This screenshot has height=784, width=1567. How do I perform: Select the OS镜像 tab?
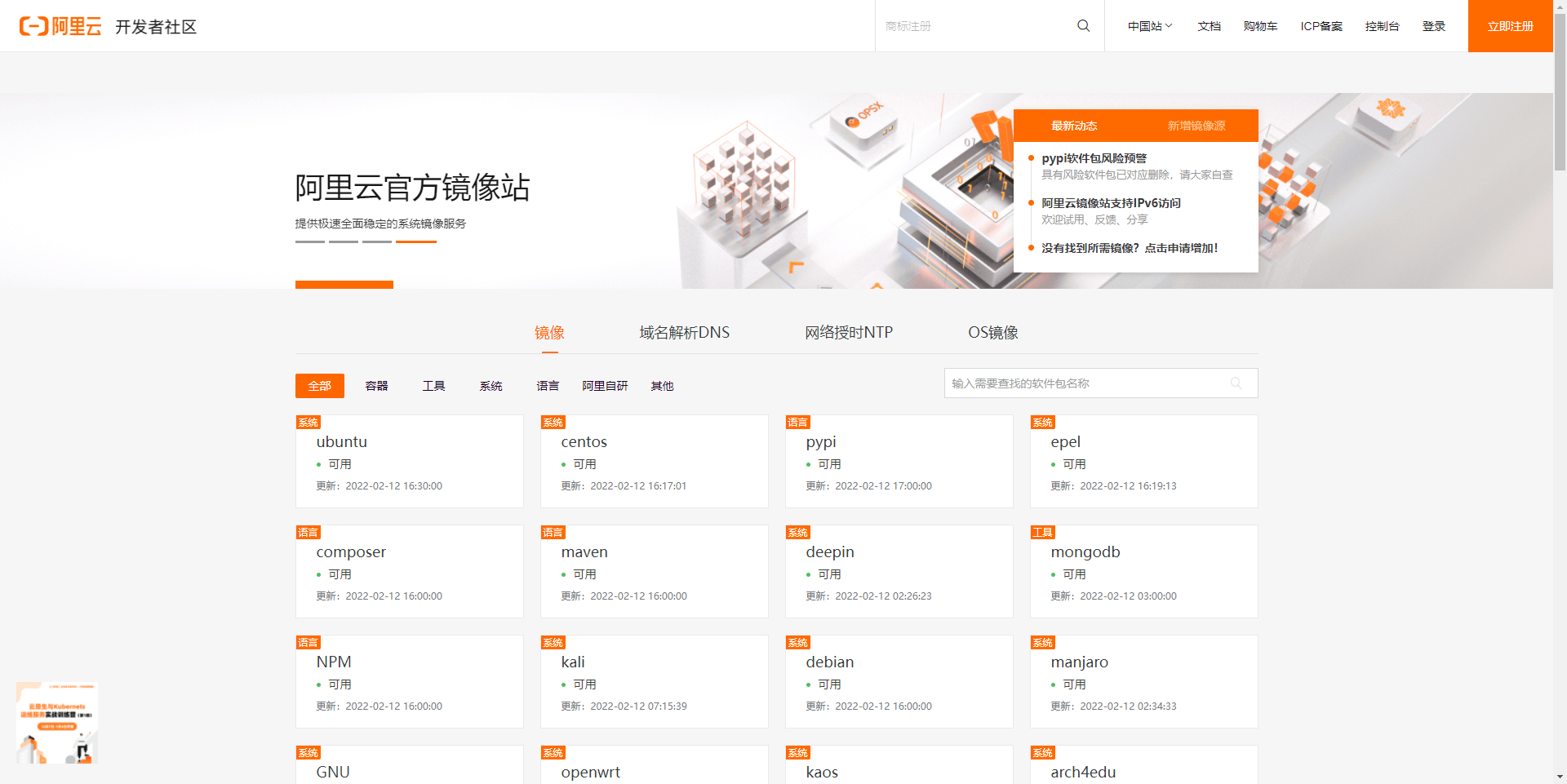tap(993, 333)
